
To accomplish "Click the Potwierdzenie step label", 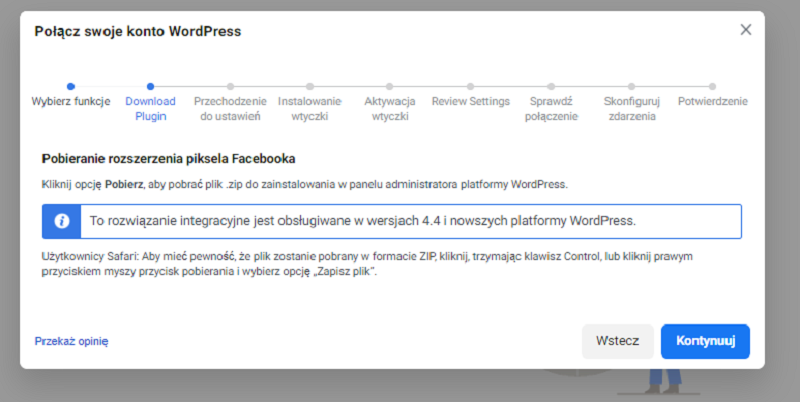I will tap(713, 102).
